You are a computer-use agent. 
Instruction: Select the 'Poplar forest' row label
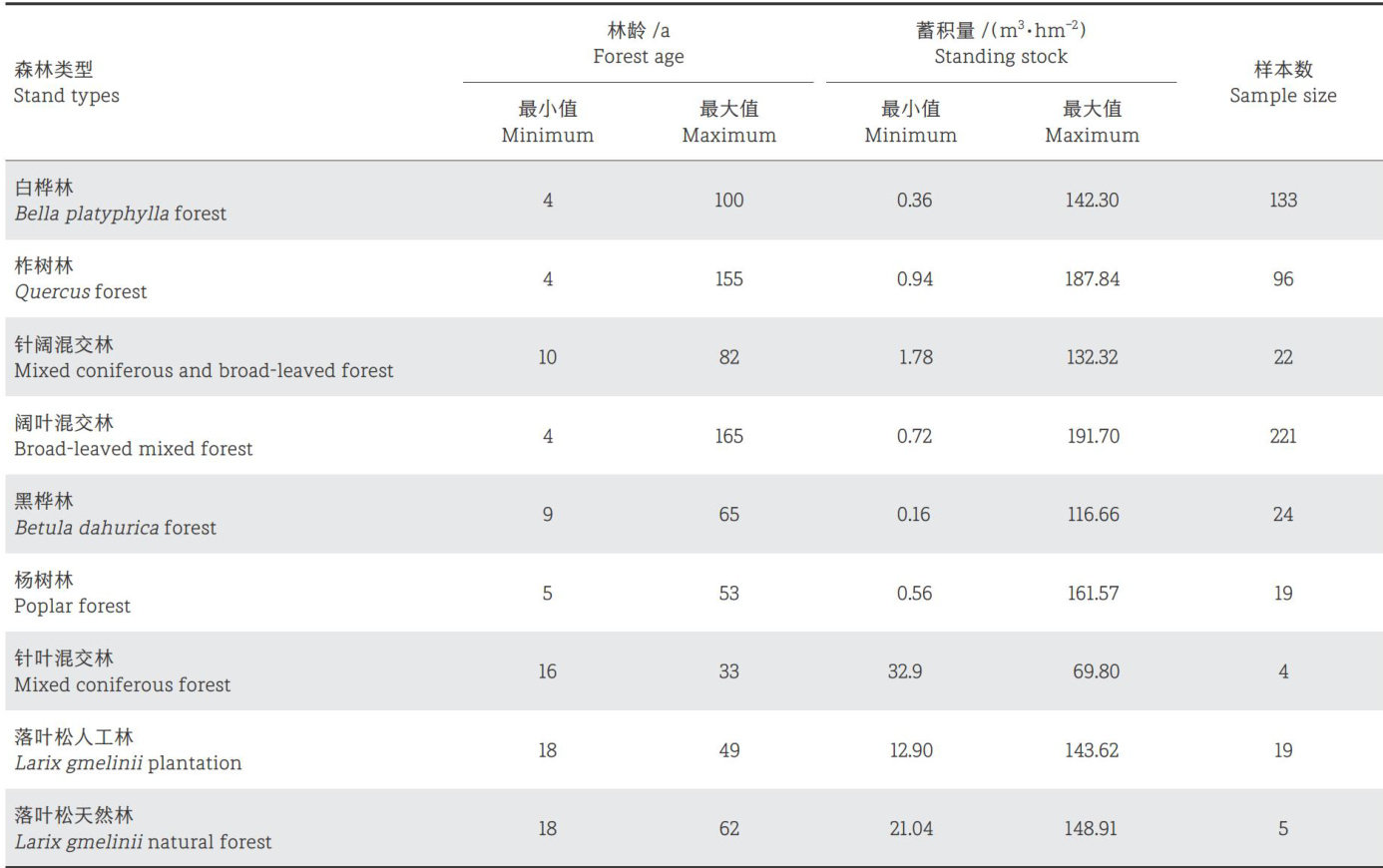[73, 607]
